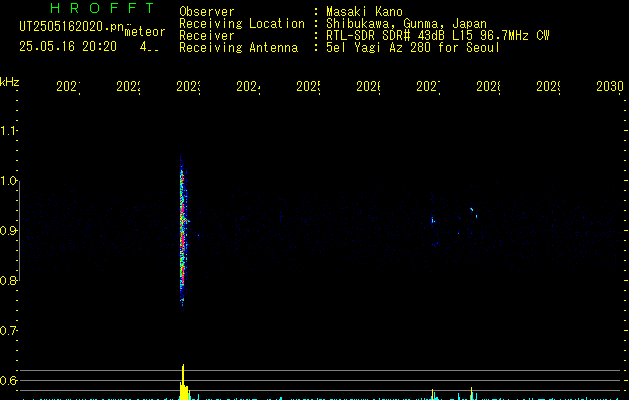The width and height of the screenshot is (629, 400).
Task: Select location Shibukawa, Gunma, Japan
Action: click(x=406, y=24)
